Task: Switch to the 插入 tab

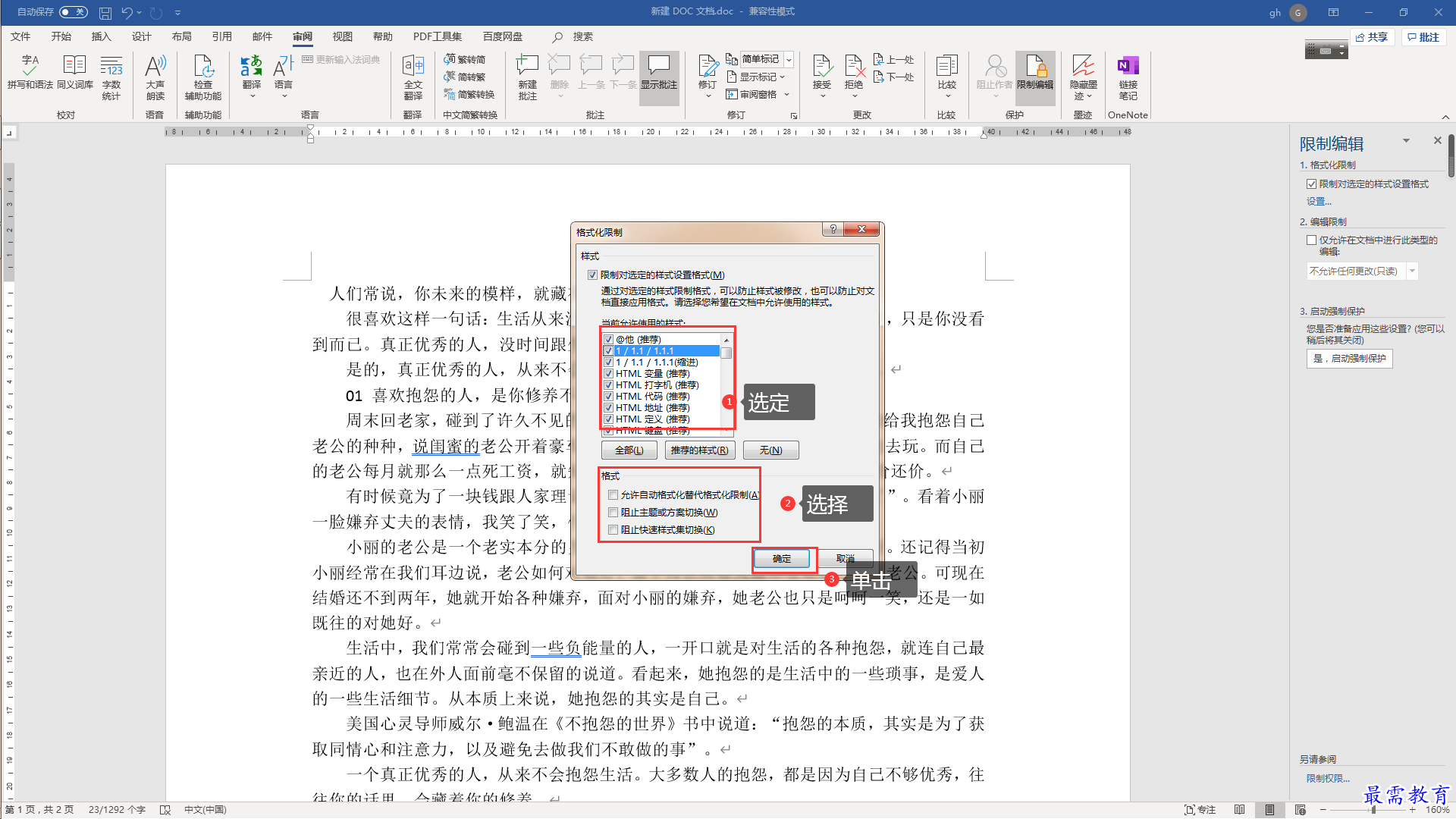Action: tap(101, 36)
